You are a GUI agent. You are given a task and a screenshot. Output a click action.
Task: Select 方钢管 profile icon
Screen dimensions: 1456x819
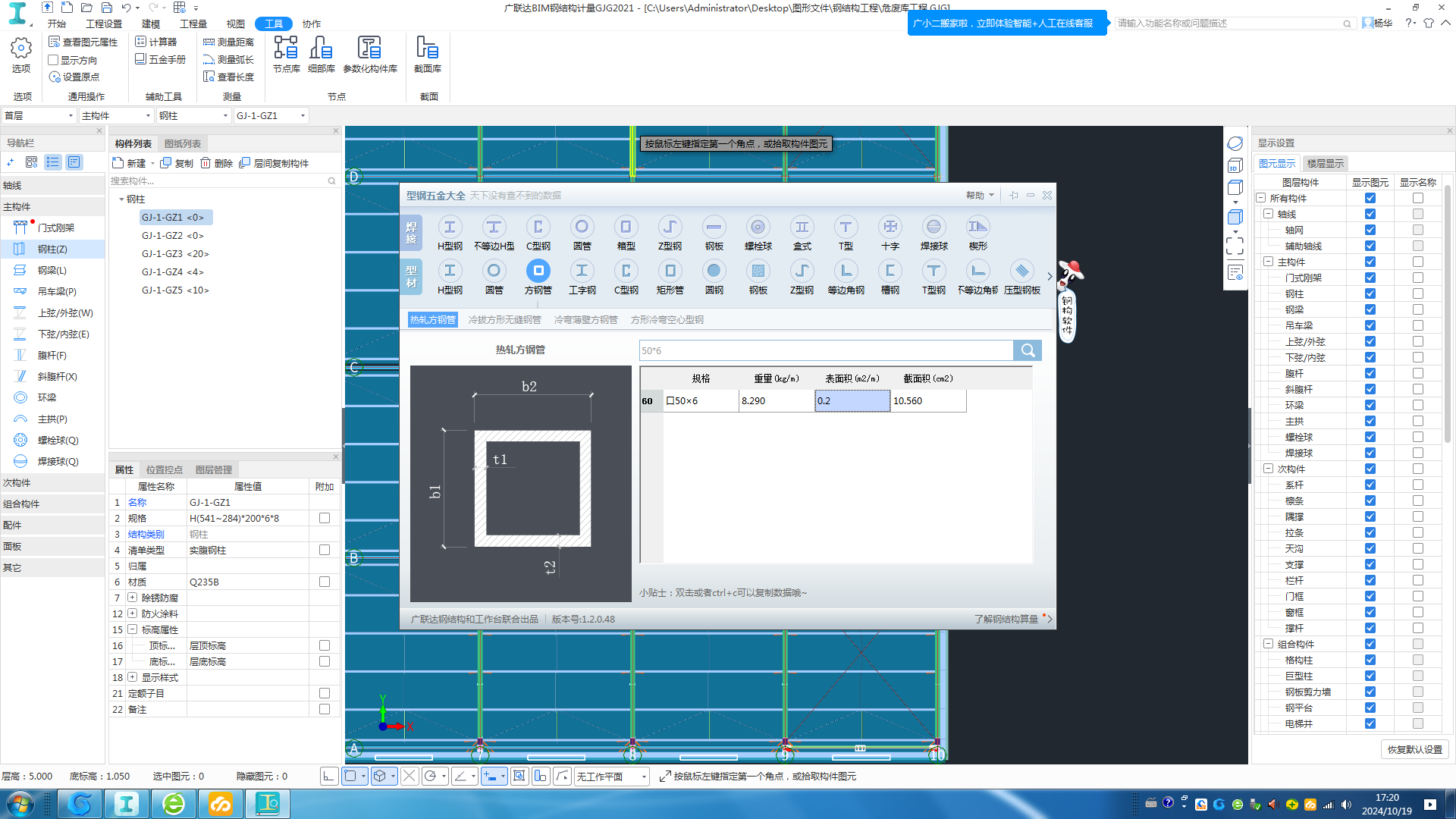click(x=538, y=271)
